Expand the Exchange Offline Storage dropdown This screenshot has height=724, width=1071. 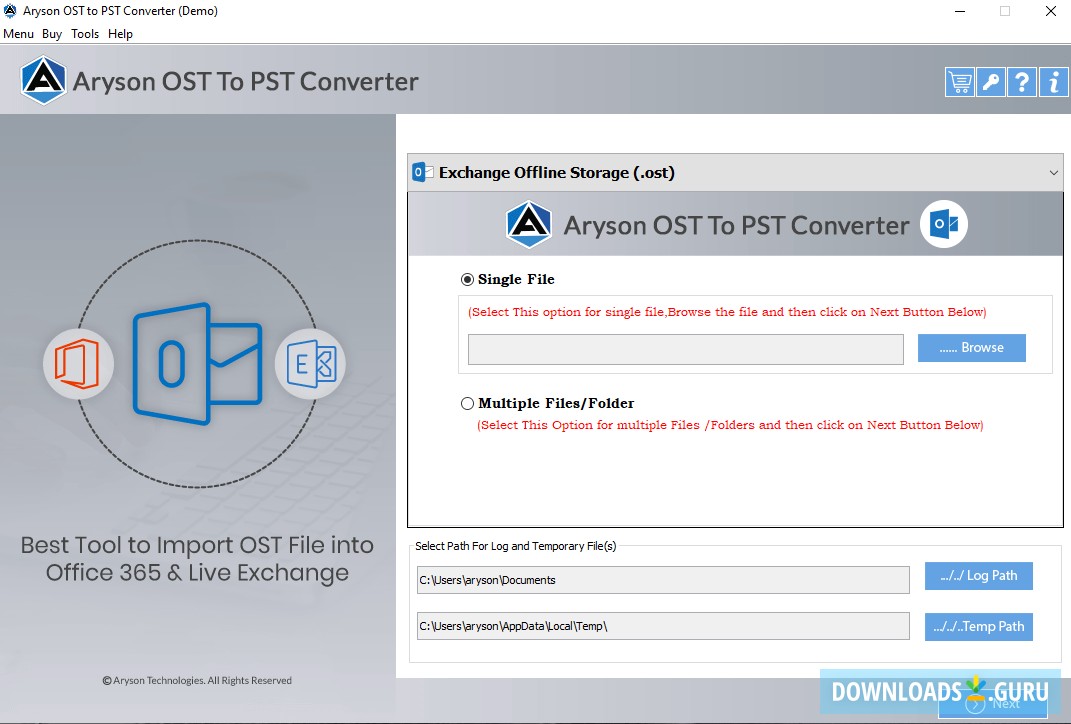click(x=1053, y=171)
